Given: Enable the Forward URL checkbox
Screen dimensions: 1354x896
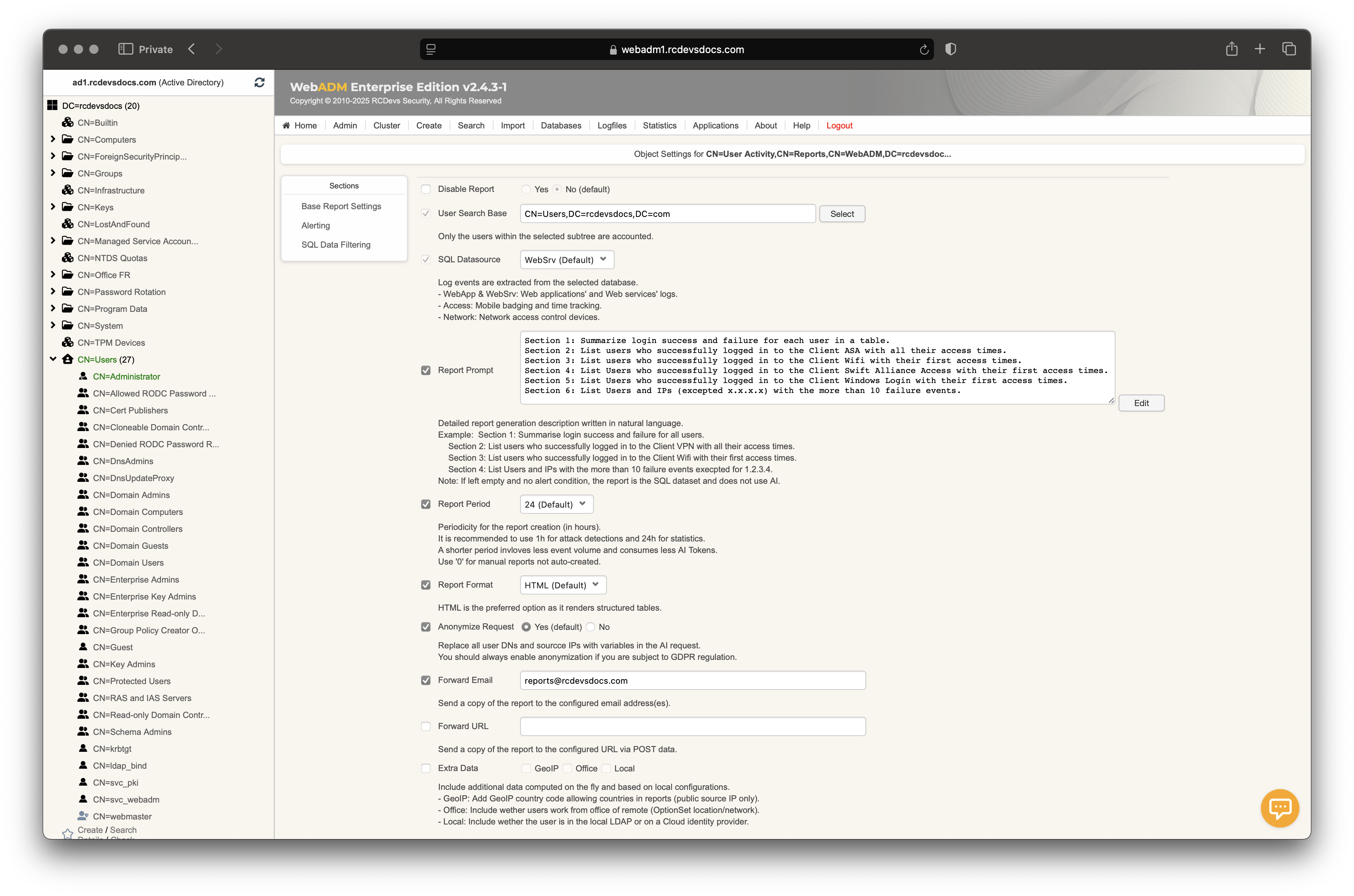Looking at the screenshot, I should [426, 726].
